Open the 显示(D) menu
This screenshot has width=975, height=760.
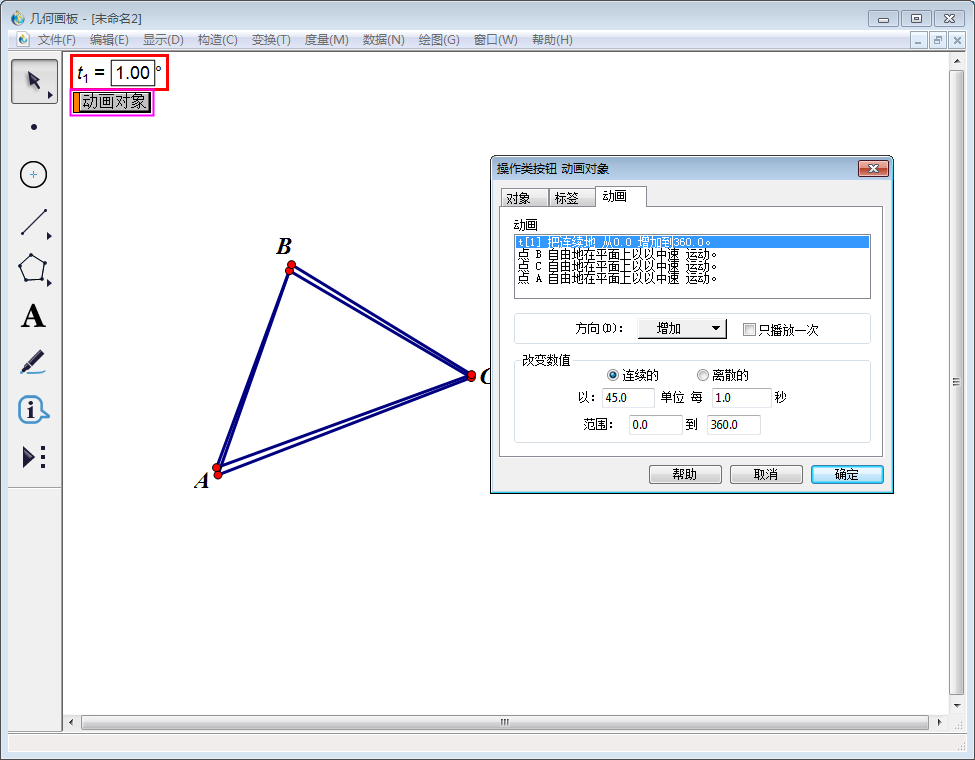[163, 40]
